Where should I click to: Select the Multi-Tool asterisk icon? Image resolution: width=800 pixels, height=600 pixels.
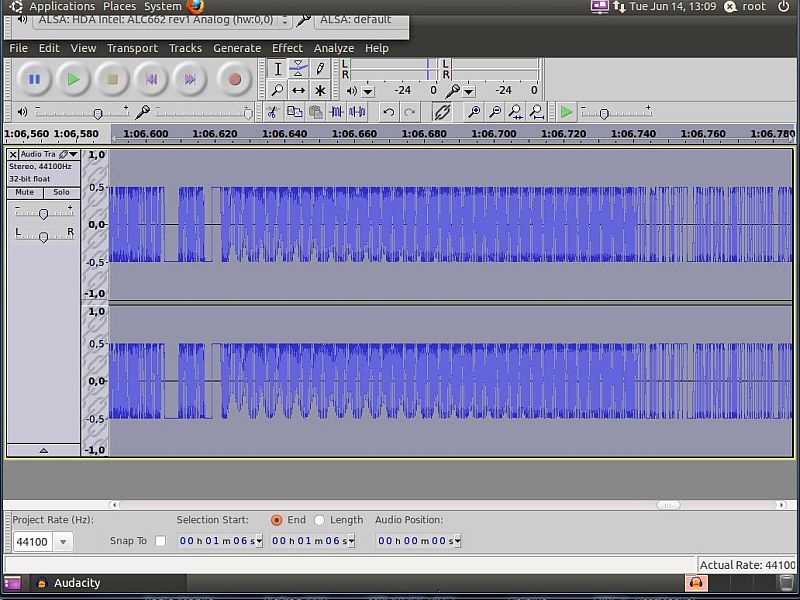[320, 90]
